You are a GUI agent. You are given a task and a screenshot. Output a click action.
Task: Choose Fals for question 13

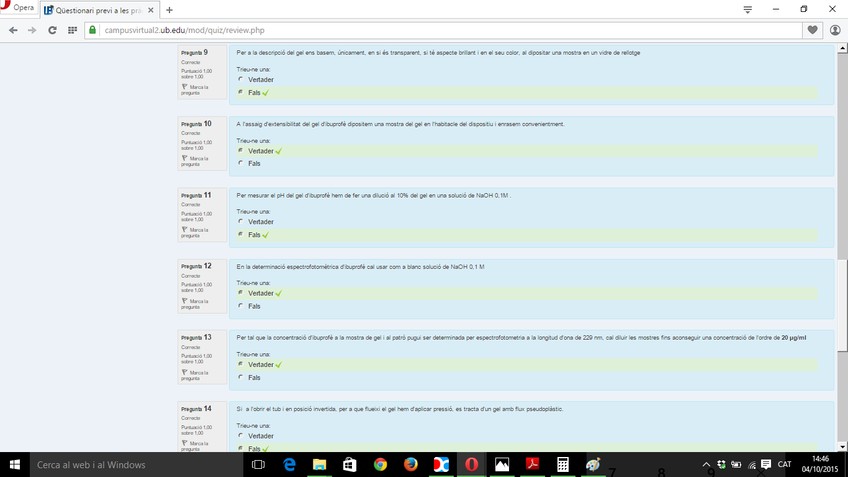point(241,377)
